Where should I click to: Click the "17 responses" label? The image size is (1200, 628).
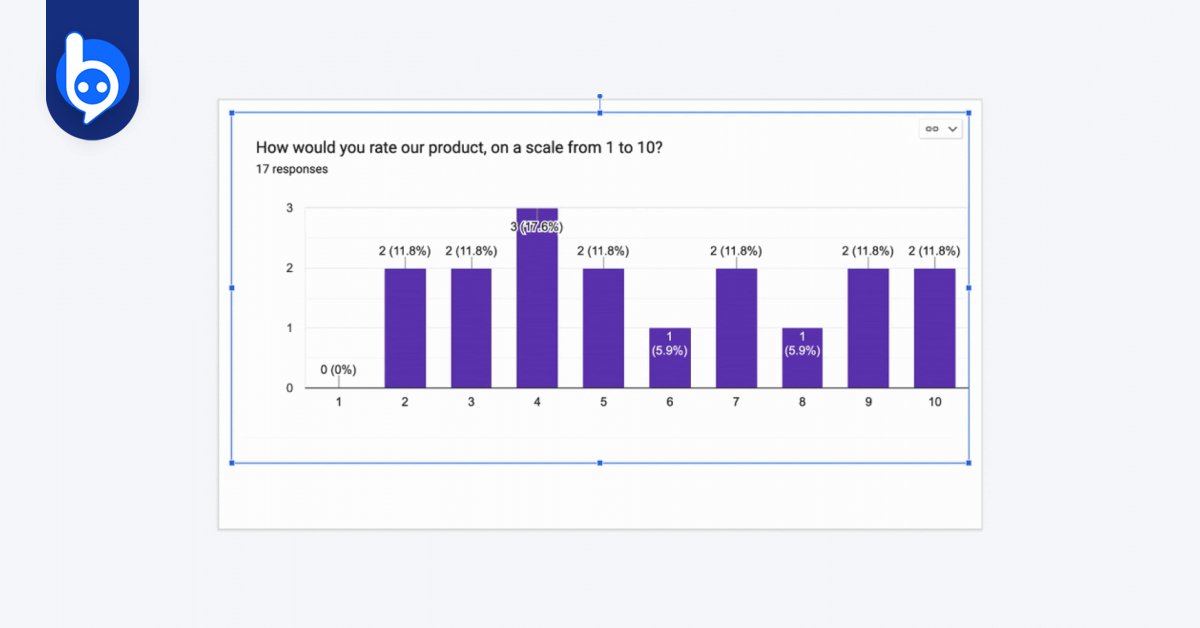(292, 169)
